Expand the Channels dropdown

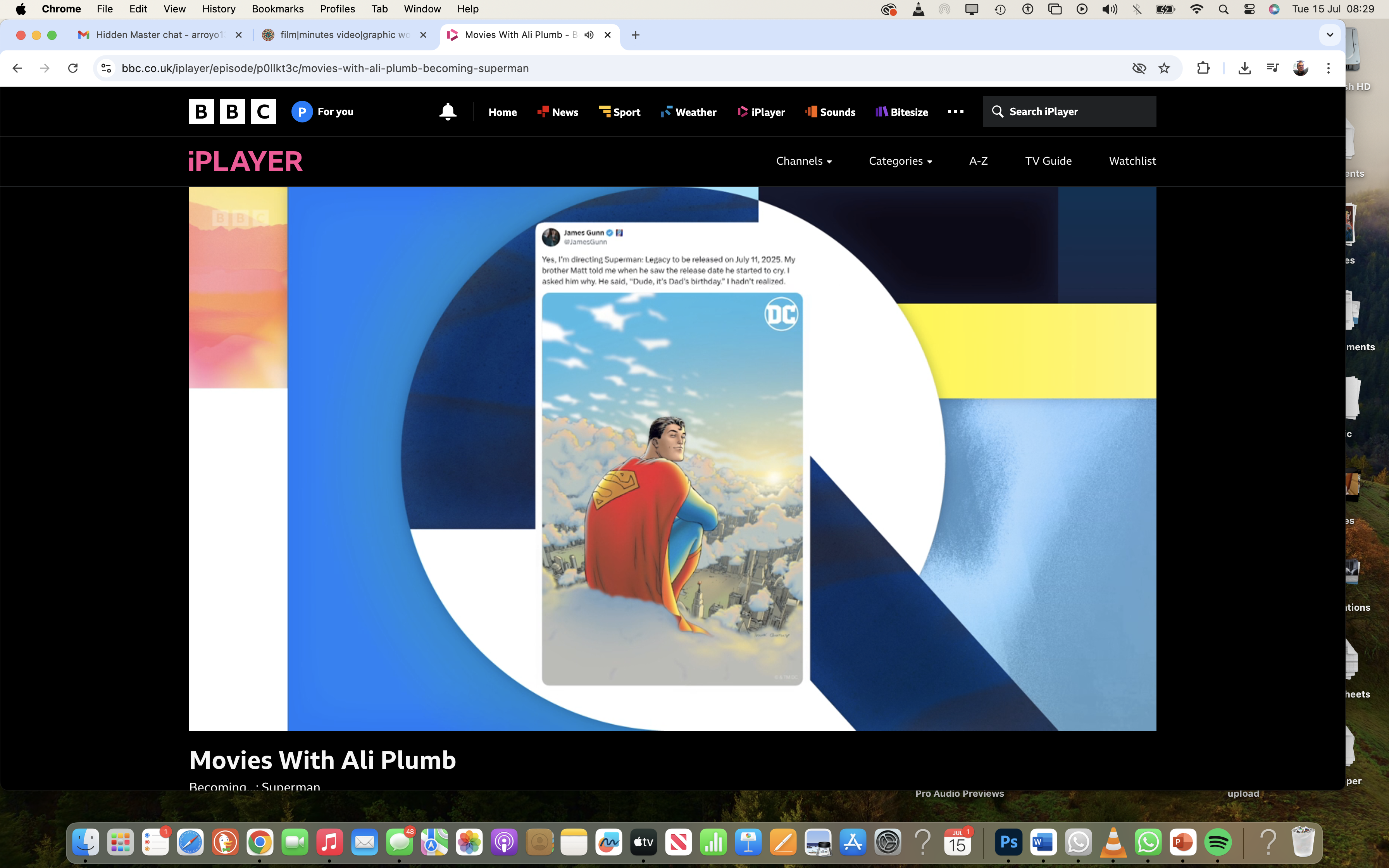click(803, 161)
